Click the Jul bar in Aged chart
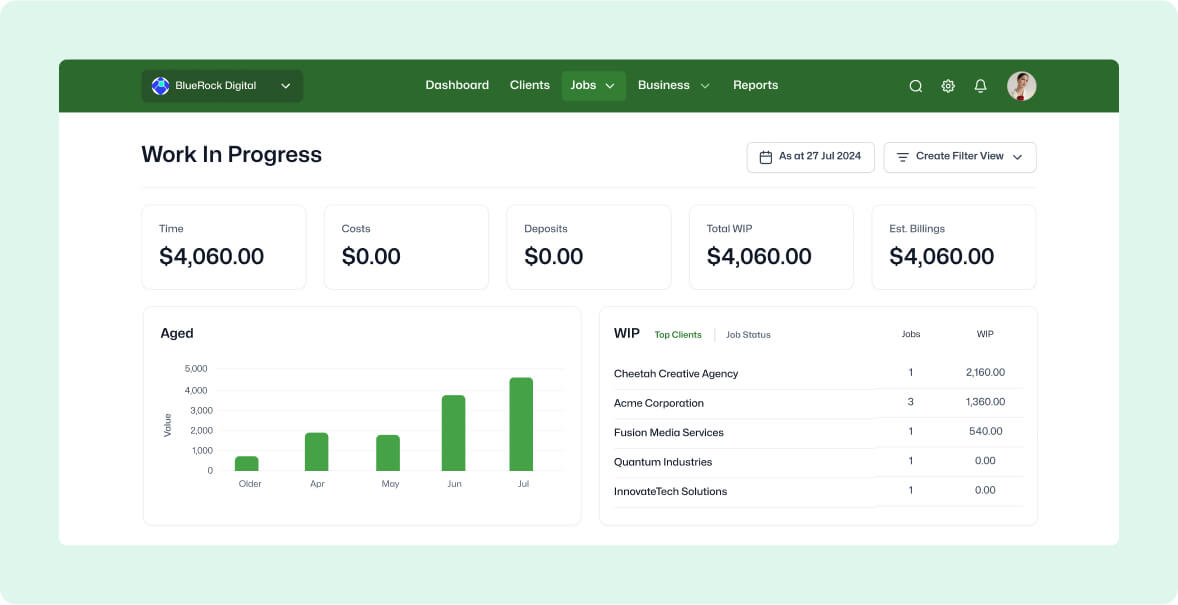The height and width of the screenshot is (605, 1178). click(521, 424)
